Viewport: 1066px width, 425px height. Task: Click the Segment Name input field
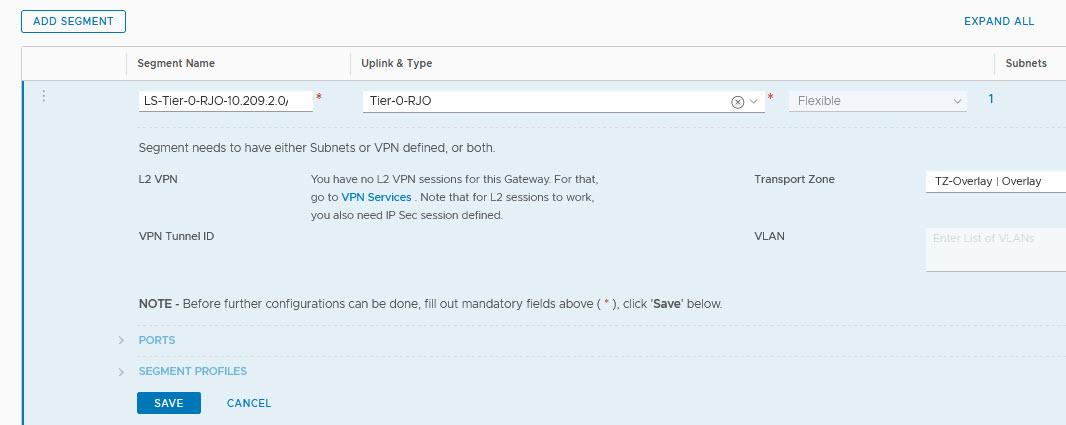point(225,101)
